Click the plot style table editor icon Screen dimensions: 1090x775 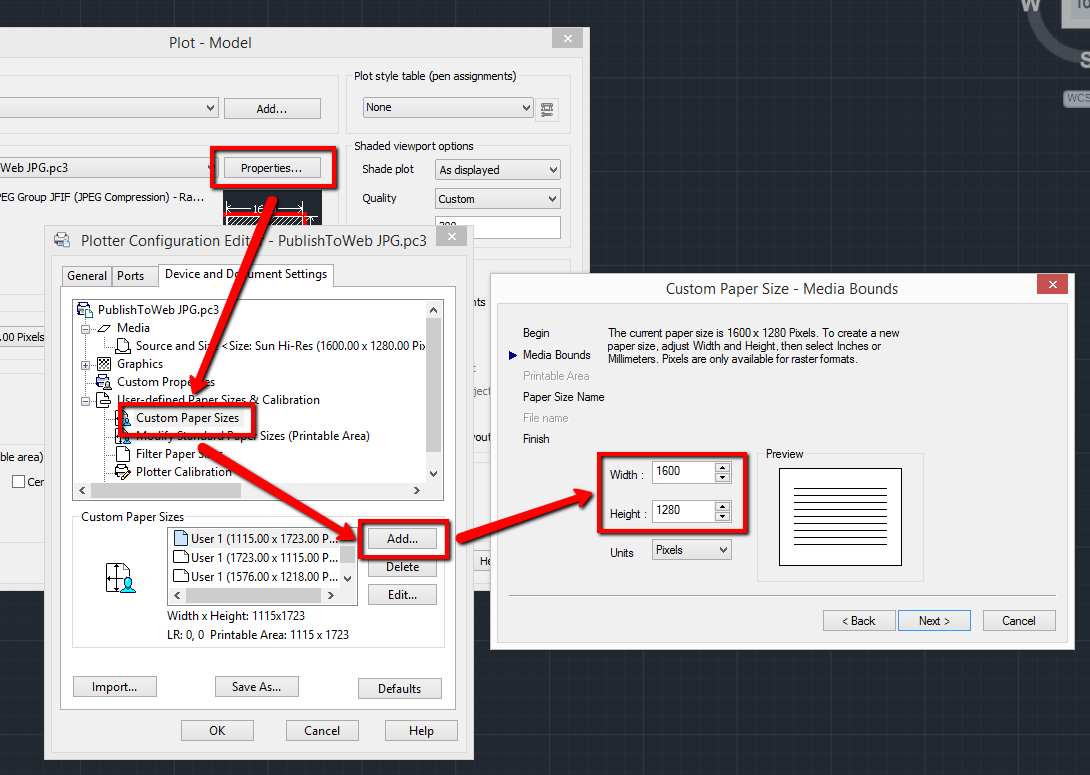point(547,108)
